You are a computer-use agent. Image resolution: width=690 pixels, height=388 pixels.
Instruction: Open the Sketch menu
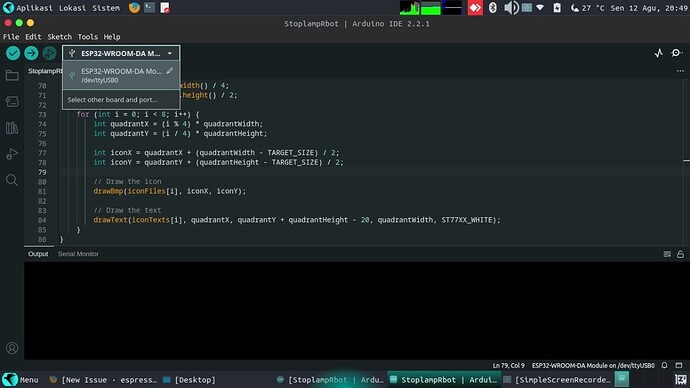pyautogui.click(x=59, y=37)
